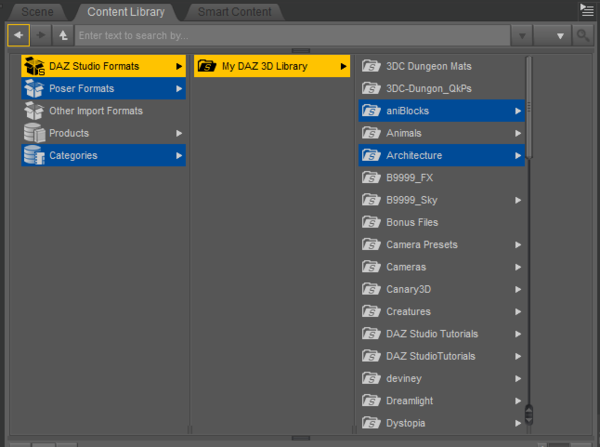Click the aniBlocks folder icon
The width and height of the screenshot is (600, 447).
coord(370,111)
